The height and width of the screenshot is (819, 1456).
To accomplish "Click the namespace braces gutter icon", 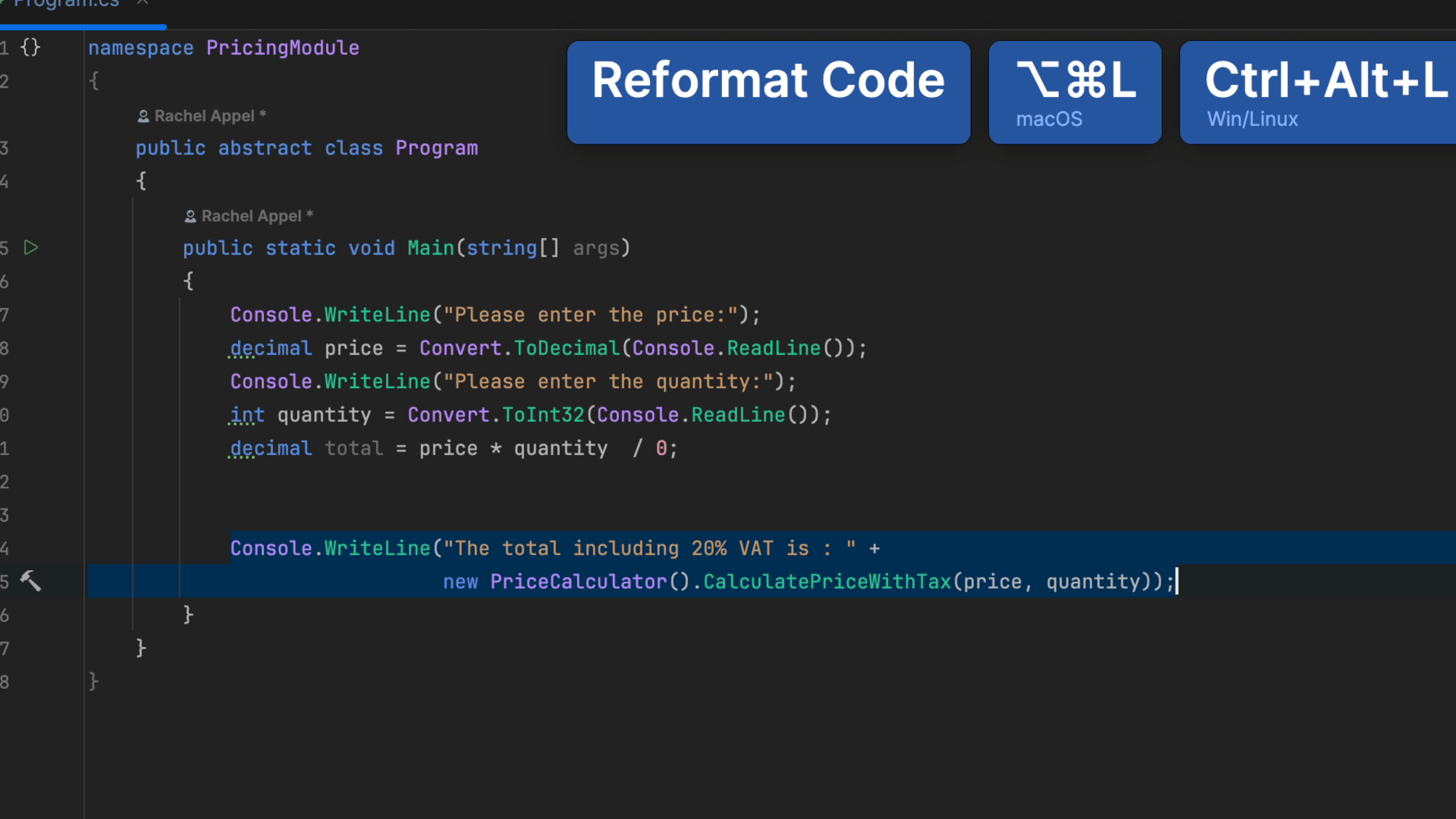I will [30, 47].
